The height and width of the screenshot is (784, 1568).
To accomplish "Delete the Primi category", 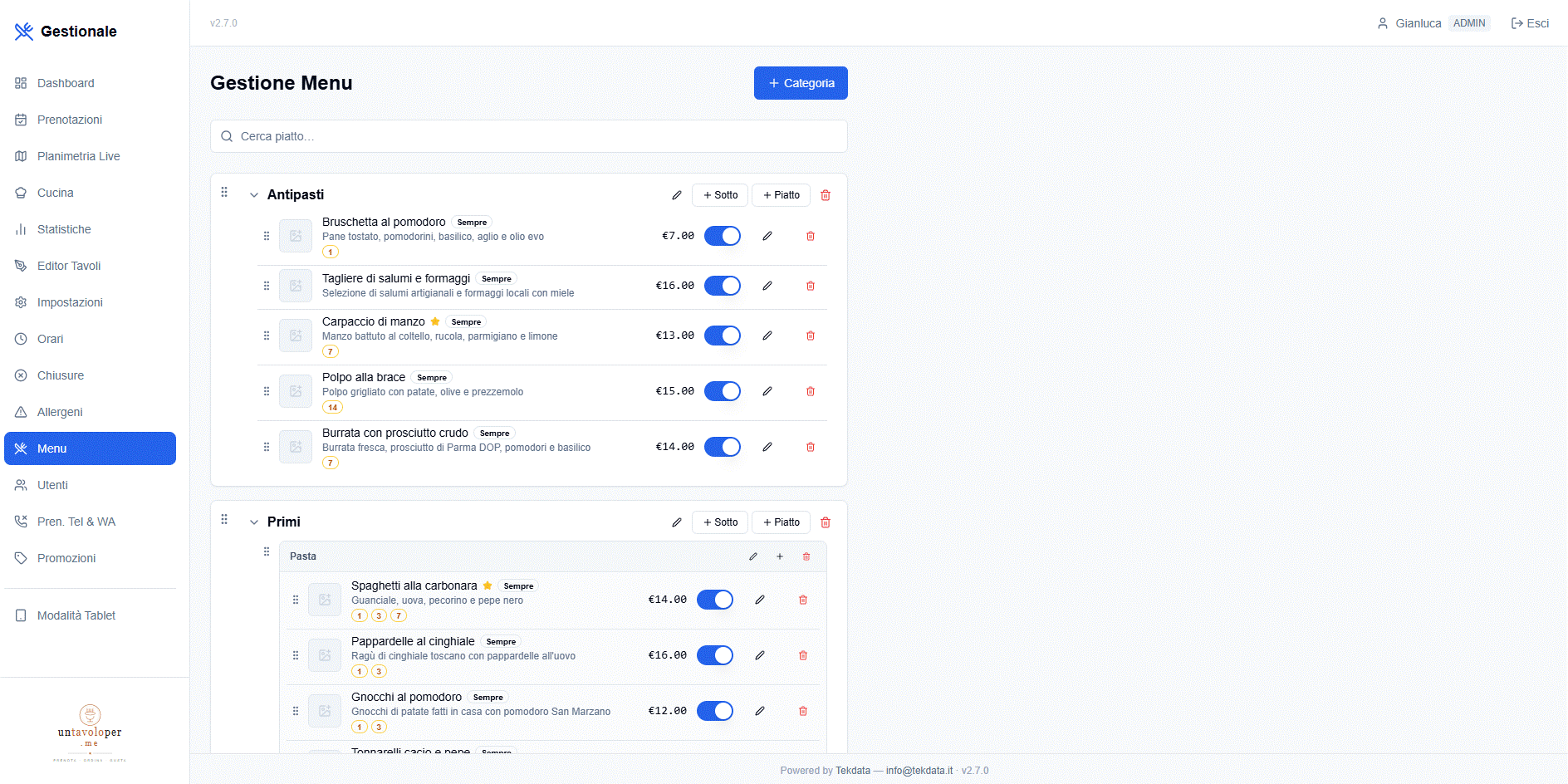I will [x=826, y=522].
